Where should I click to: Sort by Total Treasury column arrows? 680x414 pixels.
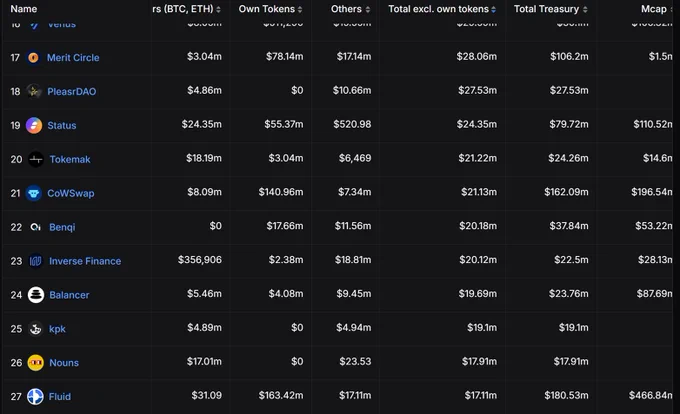tap(585, 10)
